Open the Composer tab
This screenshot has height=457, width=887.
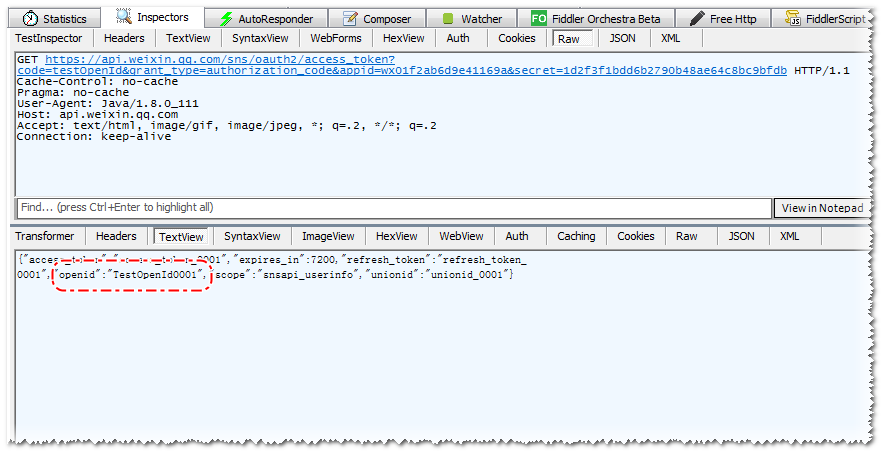click(378, 19)
